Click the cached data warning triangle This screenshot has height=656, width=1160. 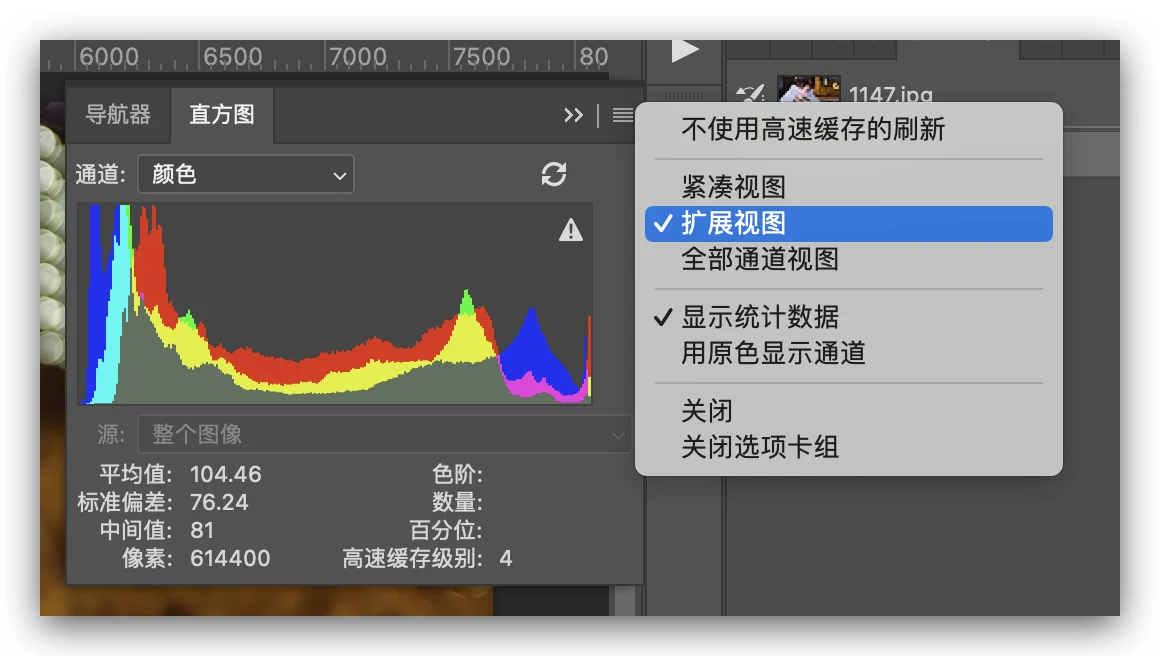coord(570,231)
